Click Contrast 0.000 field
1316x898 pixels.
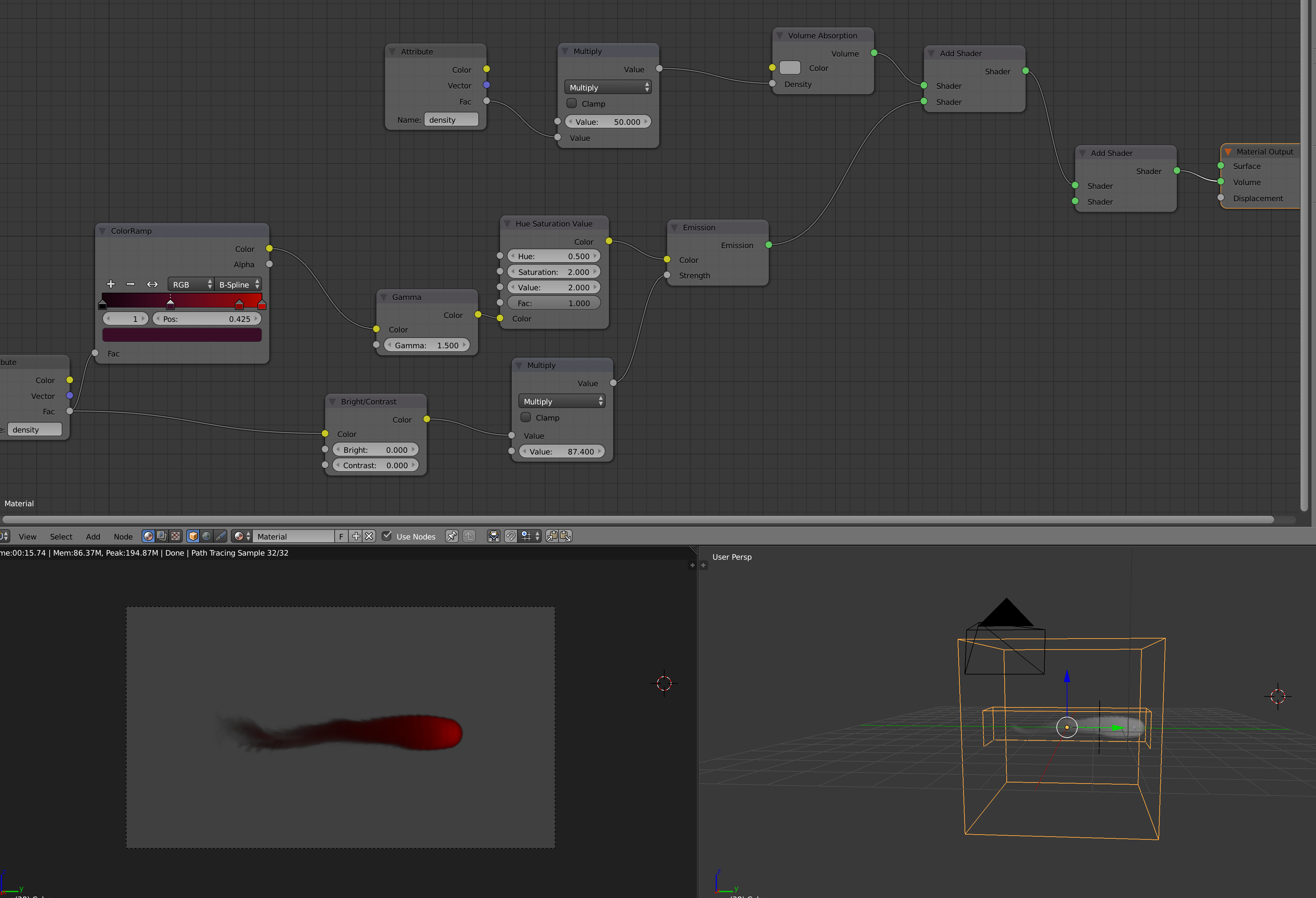[375, 465]
